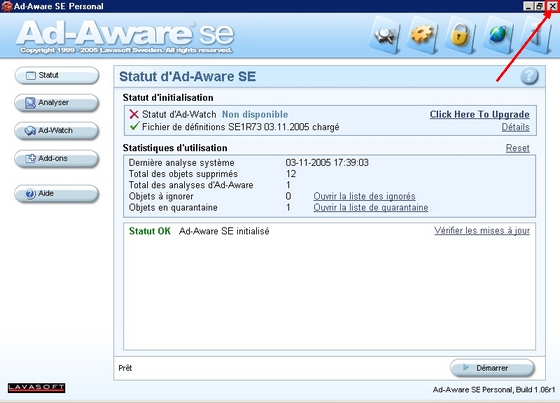Image resolution: width=560 pixels, height=403 pixels.
Task: Open the quarantine list magnifier icon
Action: point(385,36)
